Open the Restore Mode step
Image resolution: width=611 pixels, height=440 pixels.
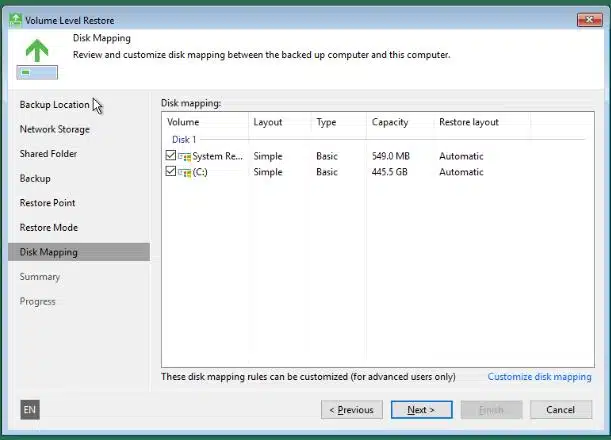tap(49, 228)
